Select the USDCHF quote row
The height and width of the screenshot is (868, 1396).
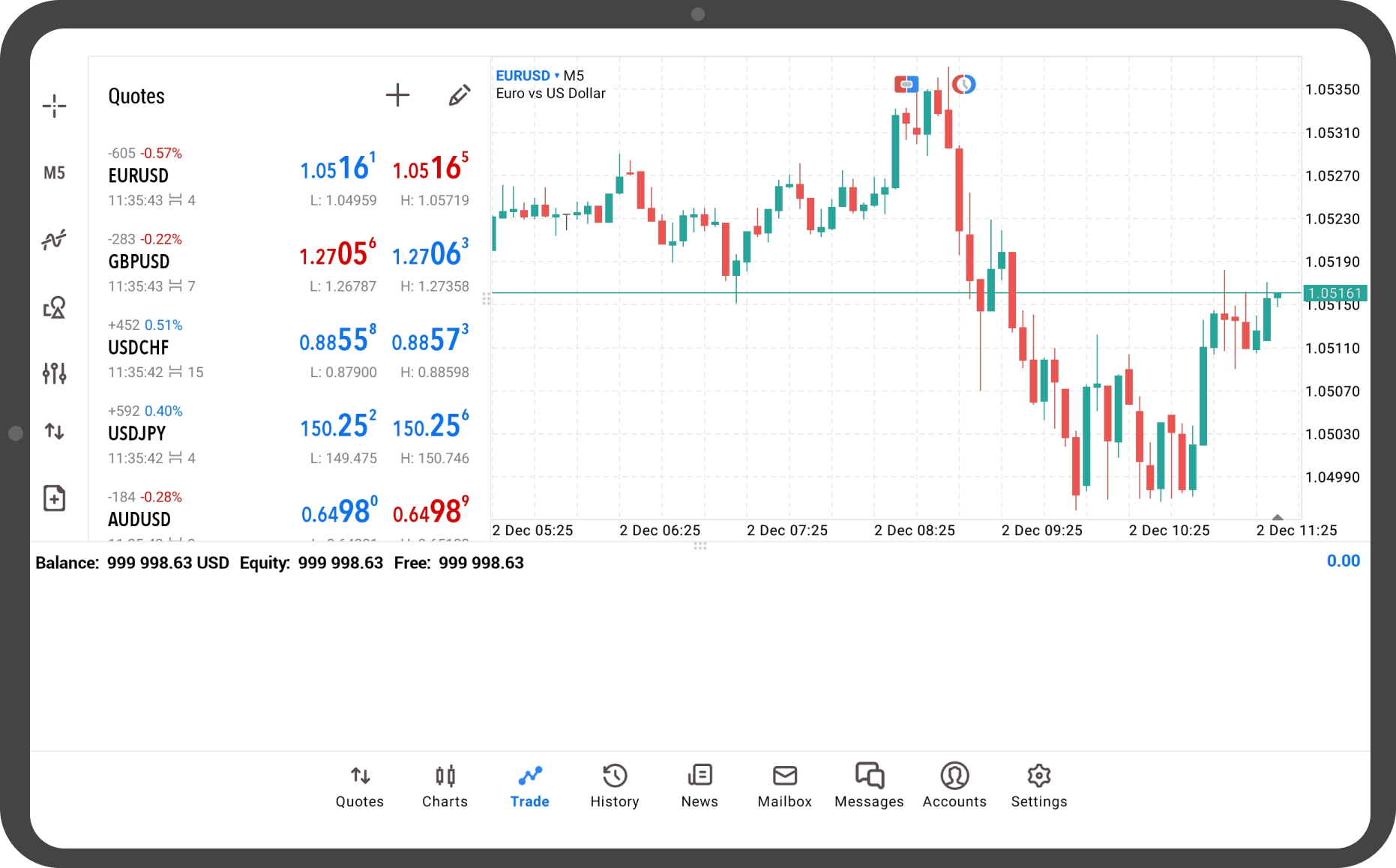289,349
